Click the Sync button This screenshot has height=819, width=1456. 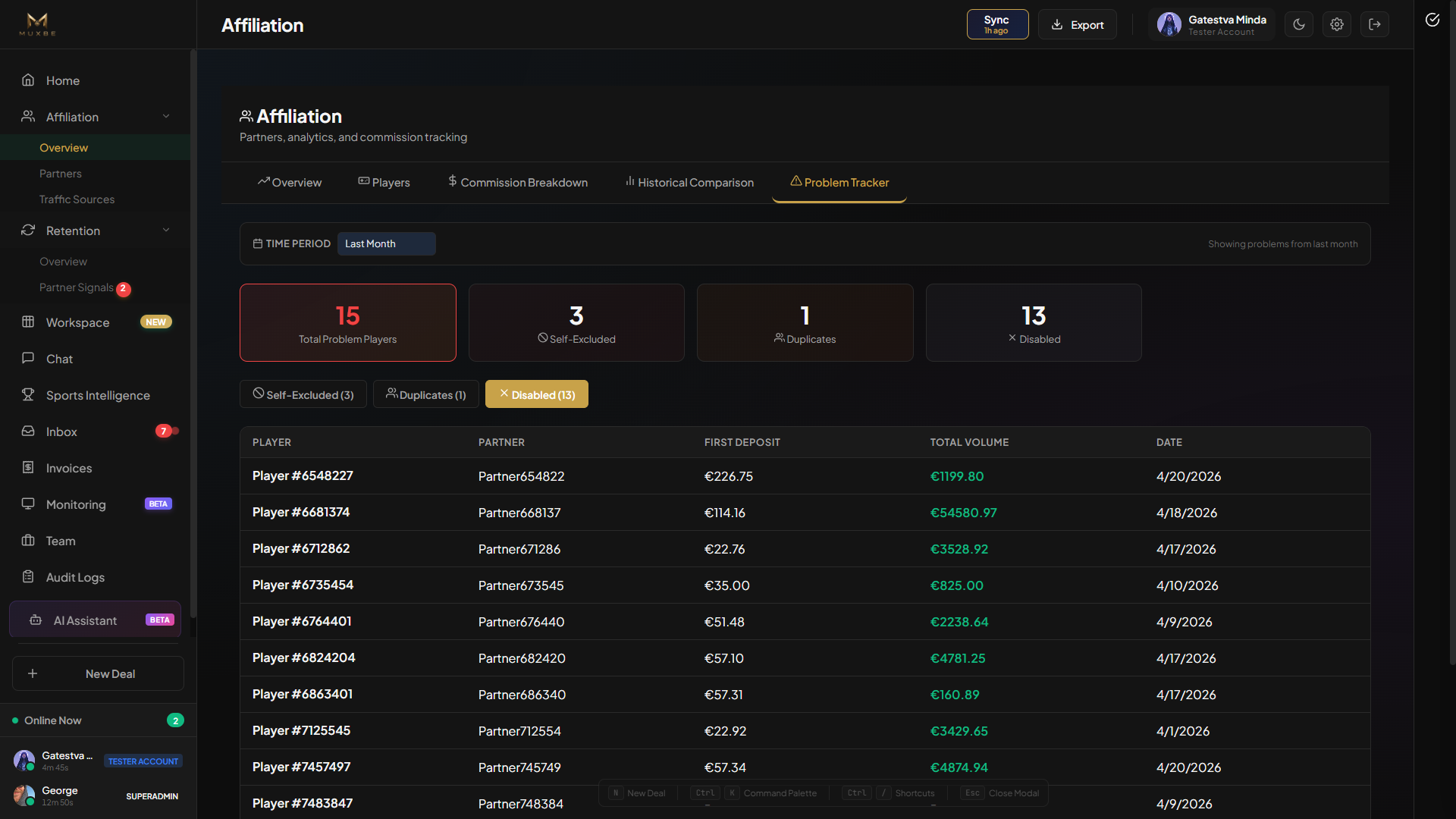coord(997,24)
